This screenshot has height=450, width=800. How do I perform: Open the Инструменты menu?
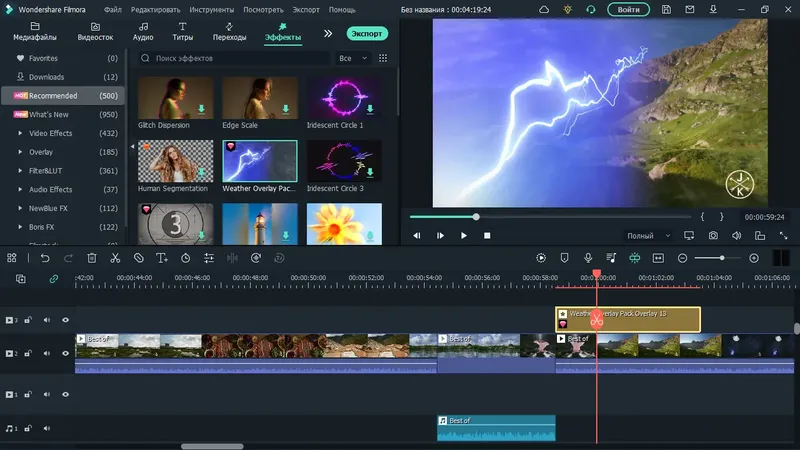(212, 10)
